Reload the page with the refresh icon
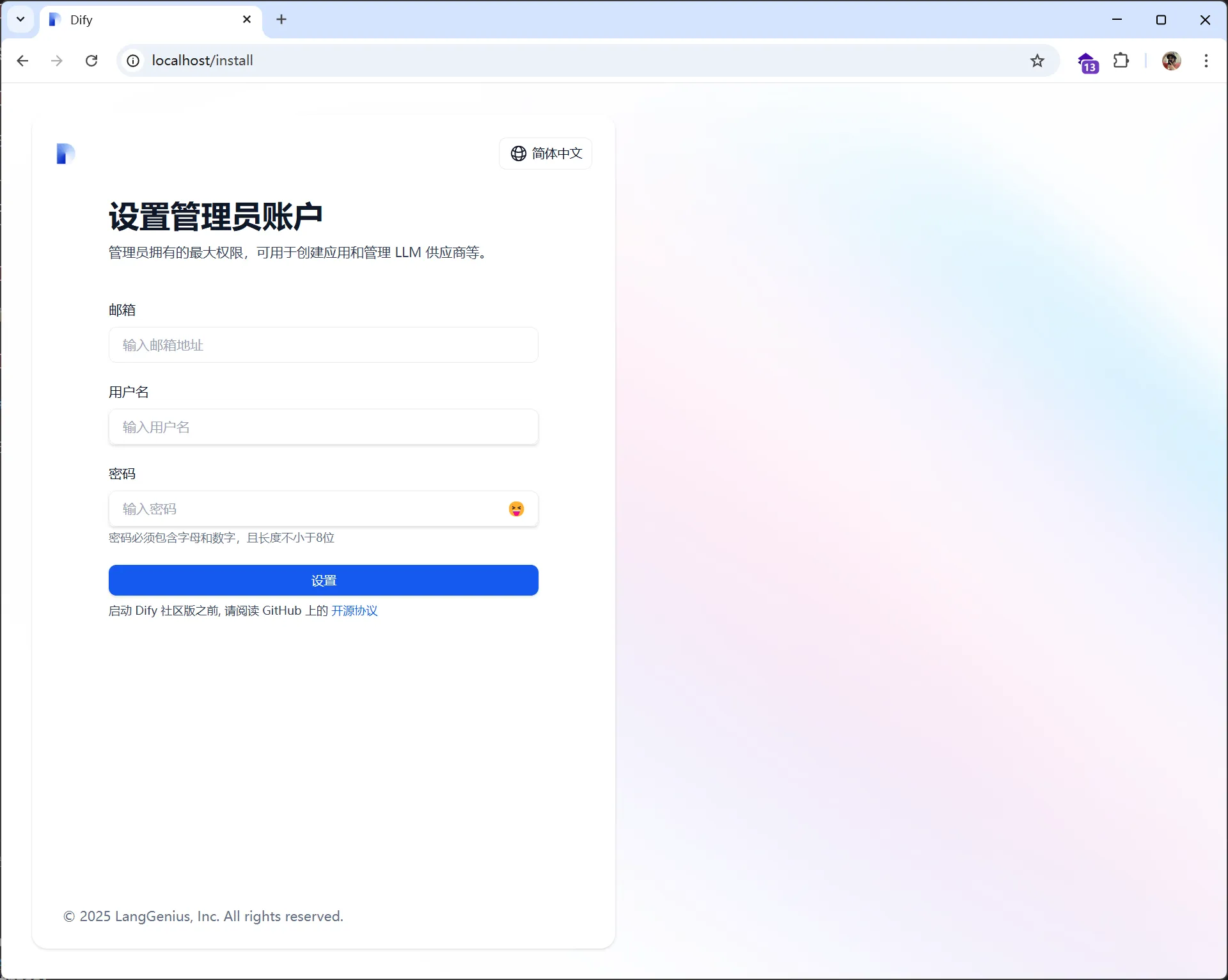Image resolution: width=1228 pixels, height=980 pixels. (x=91, y=60)
